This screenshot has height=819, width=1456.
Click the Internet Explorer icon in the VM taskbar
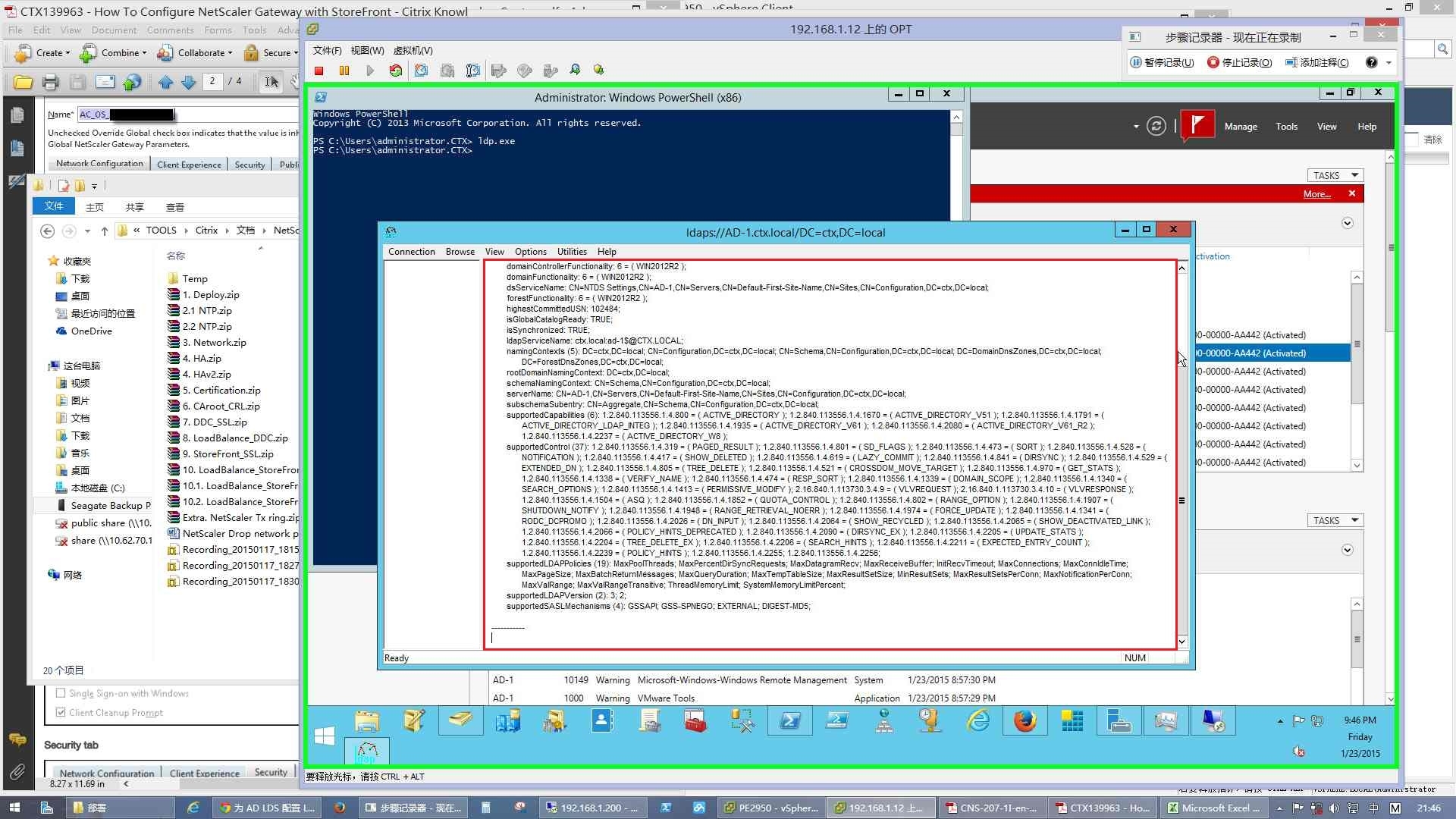click(978, 721)
